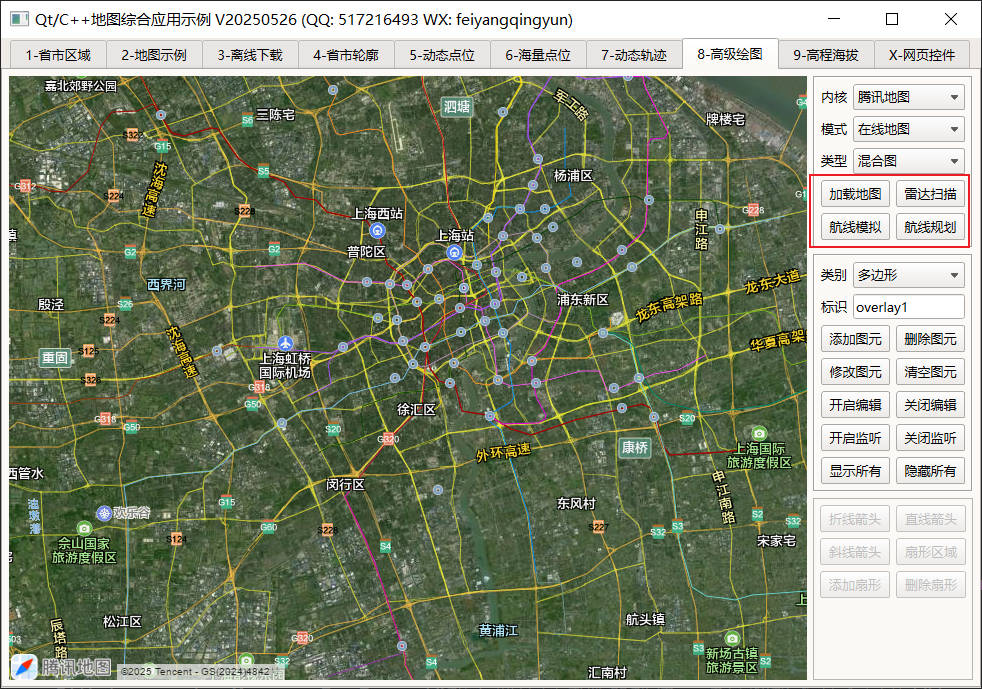Screen dimensions: 982x689
Task: Click the 8-高级绘图 tab
Action: [x=730, y=54]
